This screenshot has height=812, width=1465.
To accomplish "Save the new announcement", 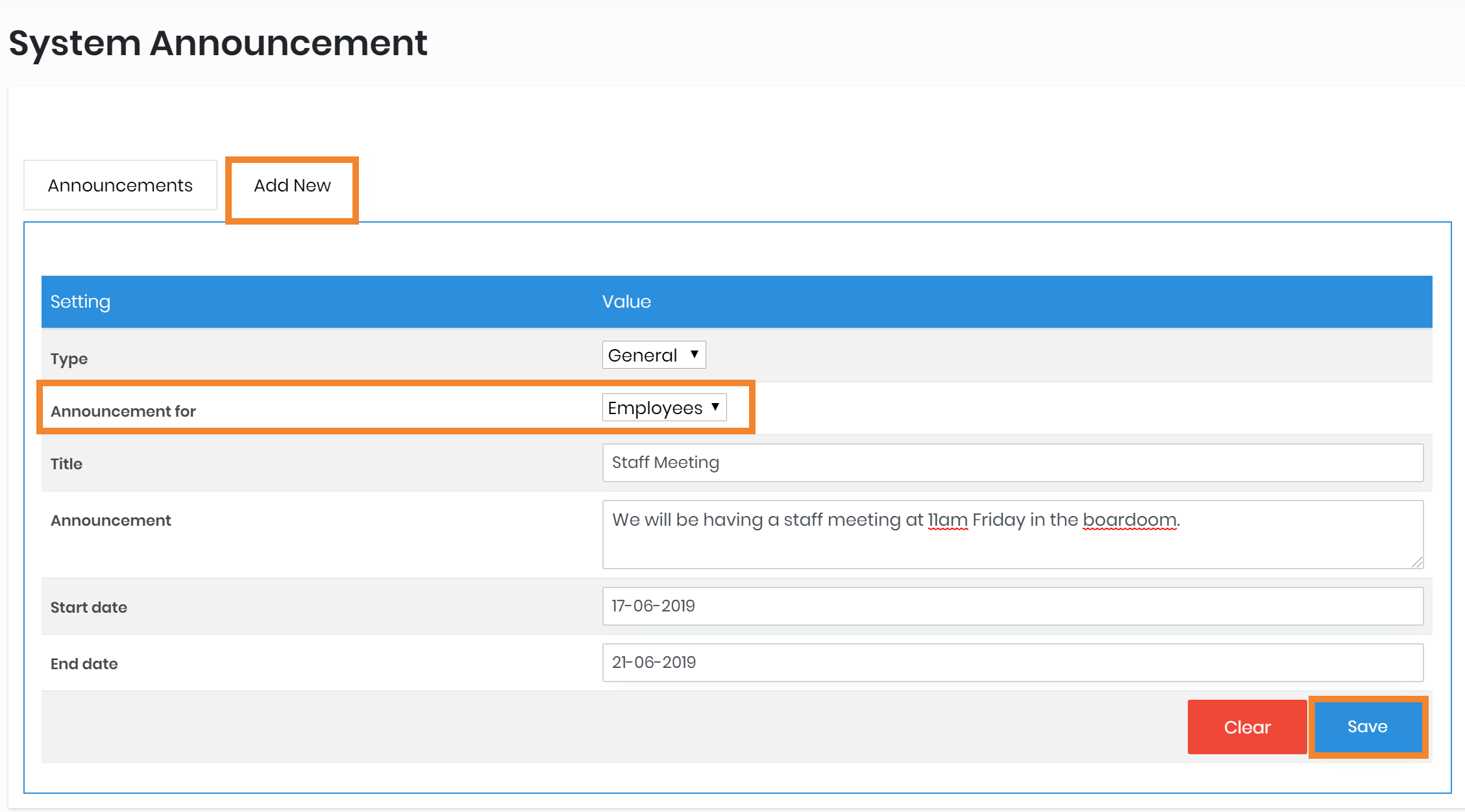I will [1368, 727].
